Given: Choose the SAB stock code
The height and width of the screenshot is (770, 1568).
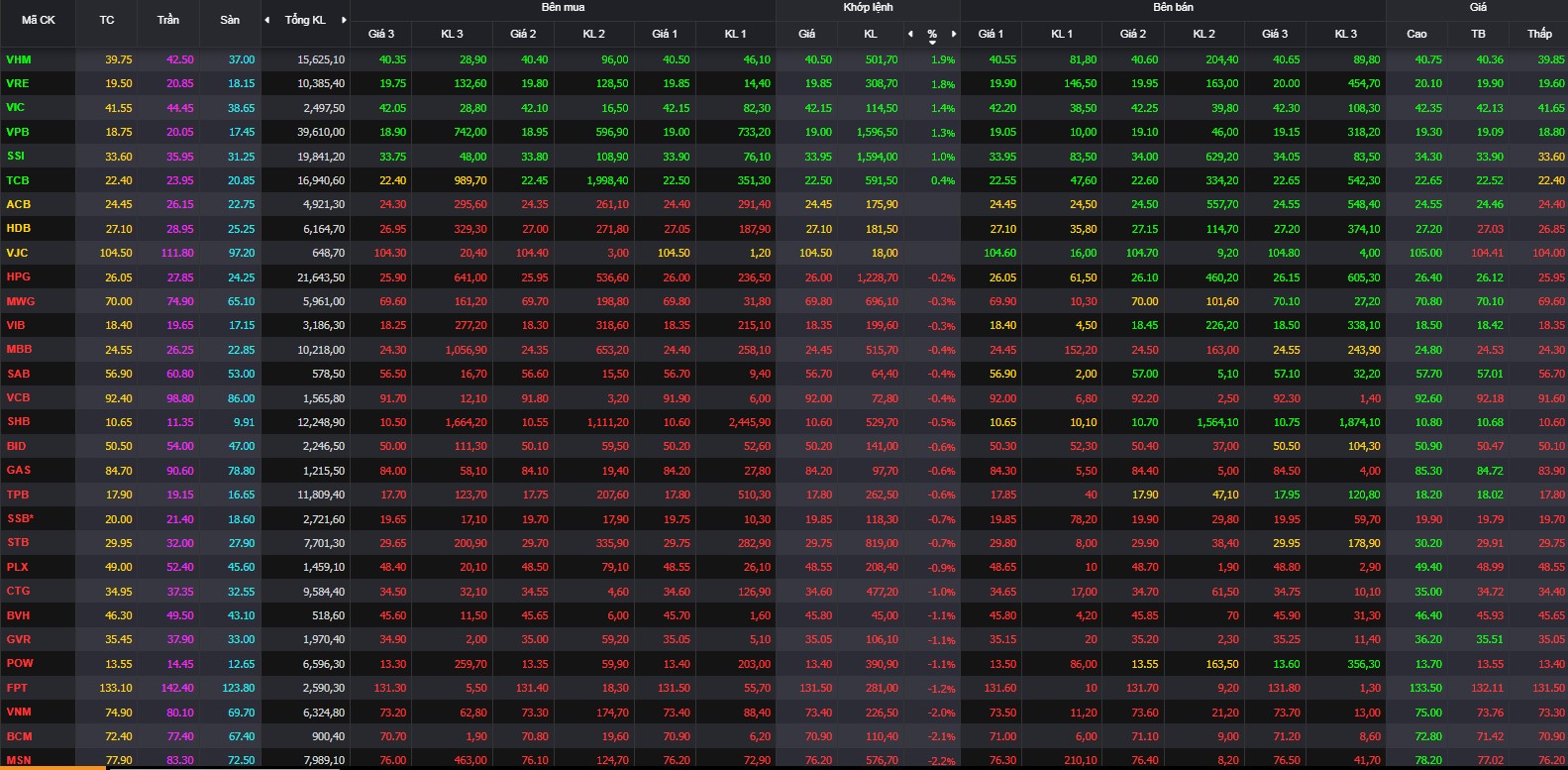Looking at the screenshot, I should pyautogui.click(x=18, y=374).
